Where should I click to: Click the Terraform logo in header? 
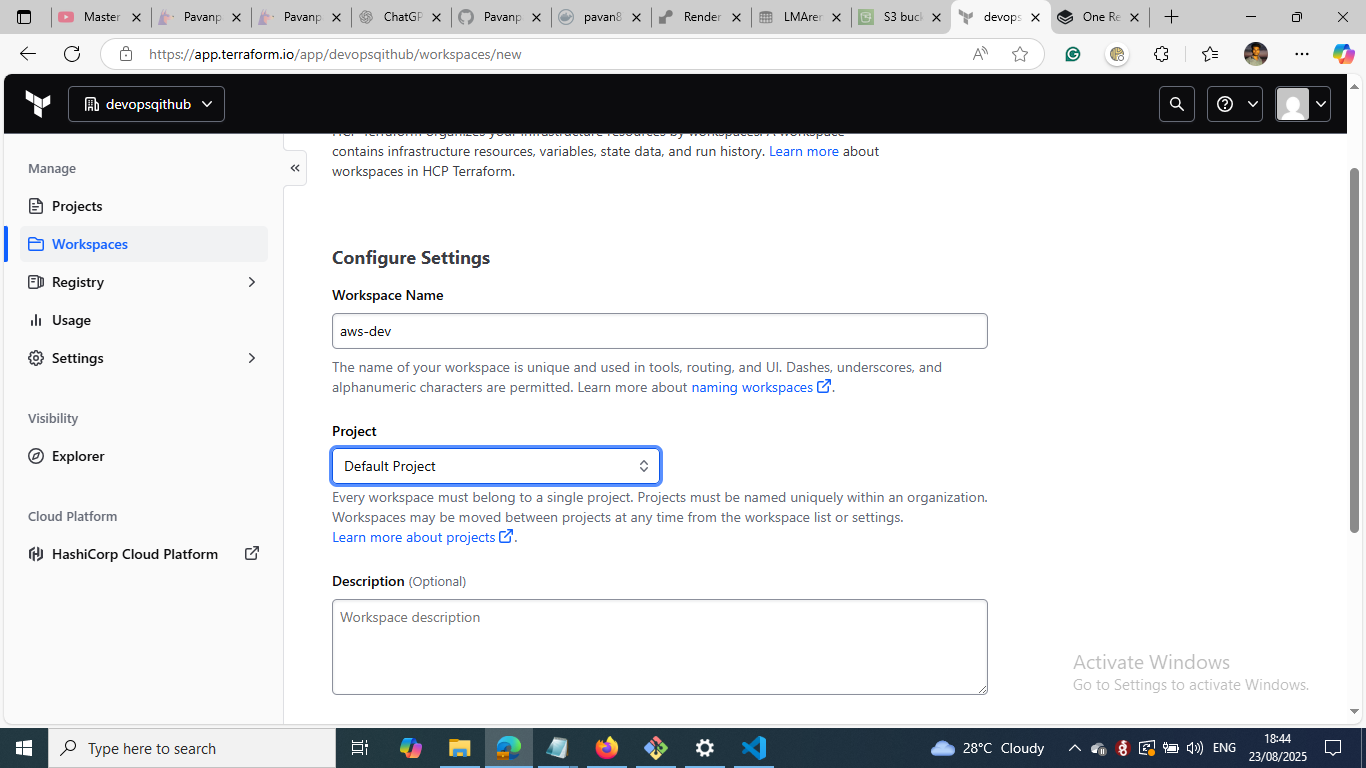[x=38, y=104]
